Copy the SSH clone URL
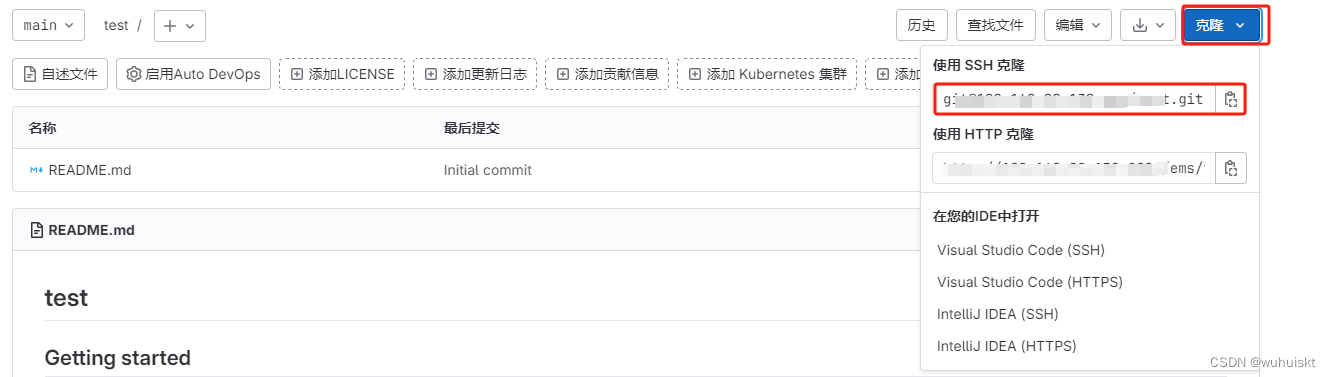 [1231, 100]
